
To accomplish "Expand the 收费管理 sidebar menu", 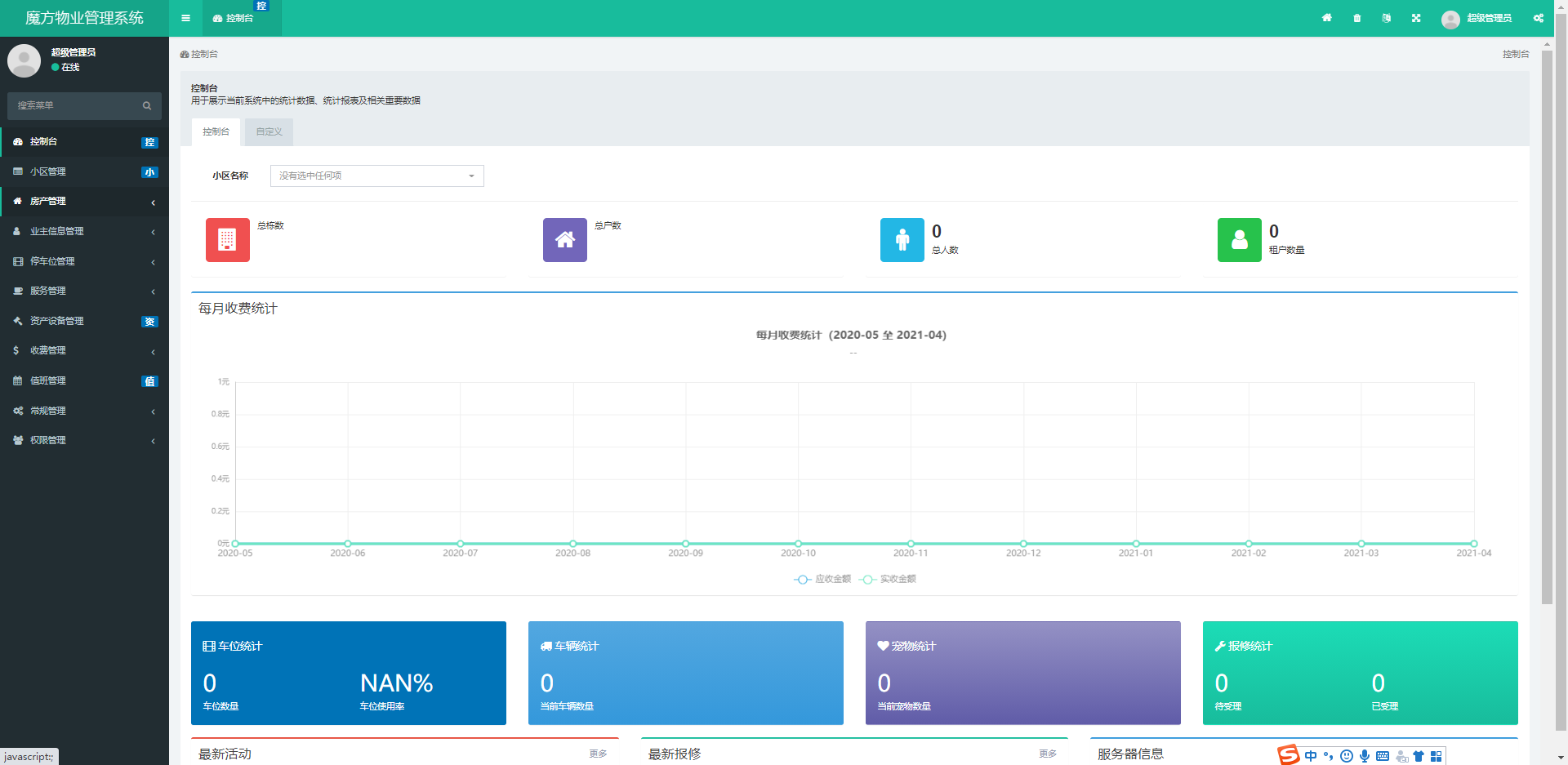I will [84, 350].
